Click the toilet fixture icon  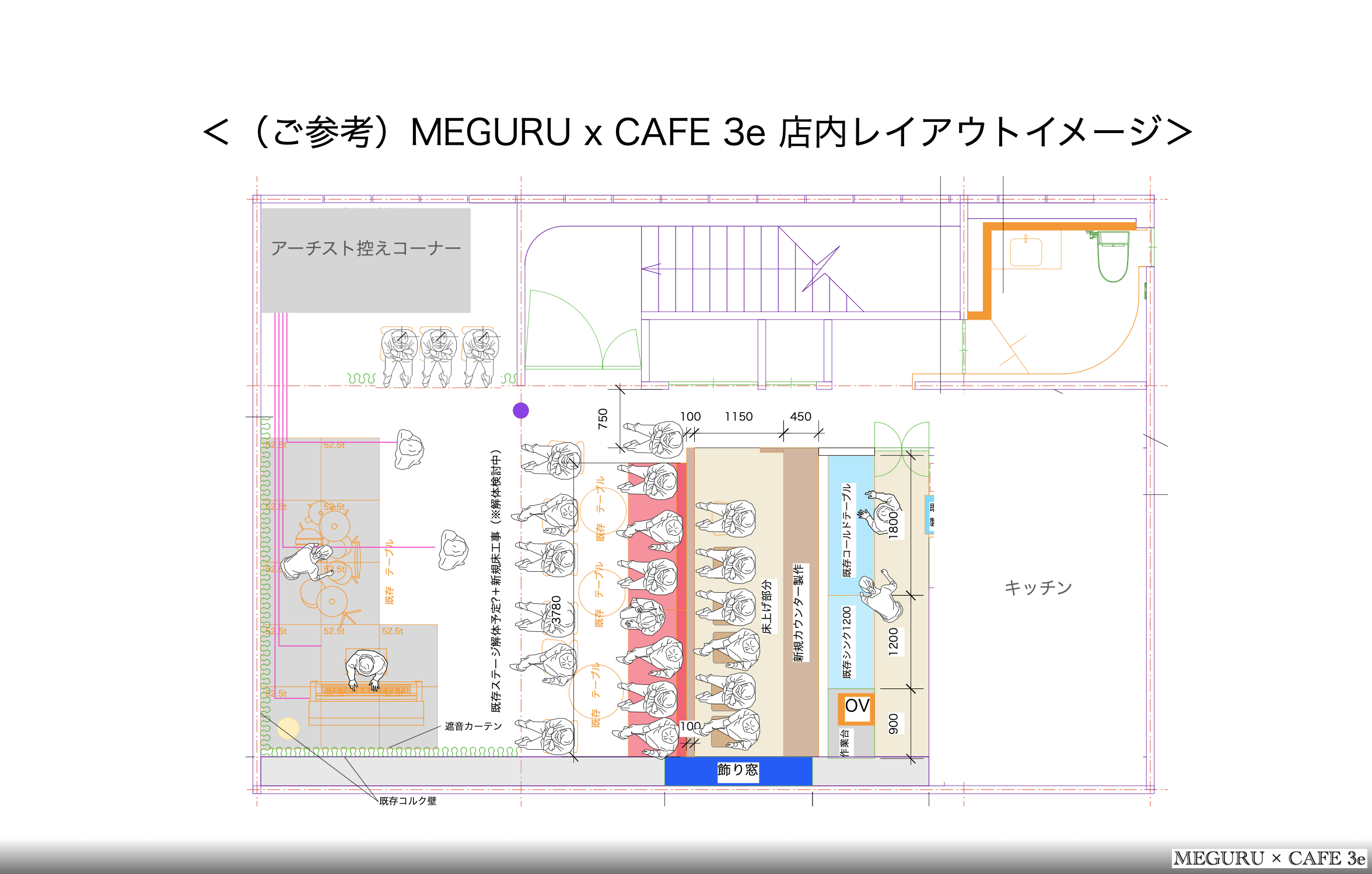point(1113,257)
